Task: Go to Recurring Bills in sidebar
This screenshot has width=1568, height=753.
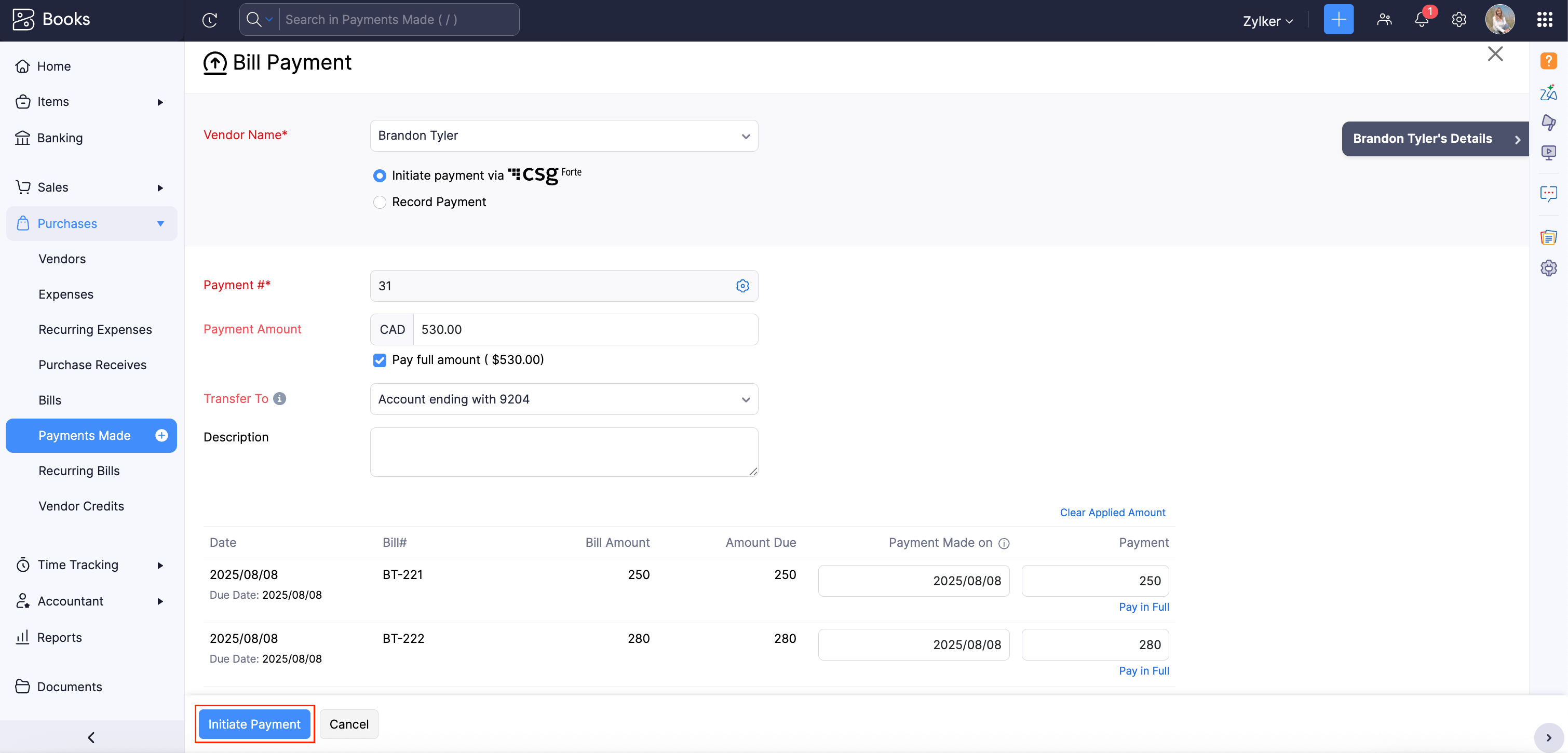Action: (x=79, y=470)
